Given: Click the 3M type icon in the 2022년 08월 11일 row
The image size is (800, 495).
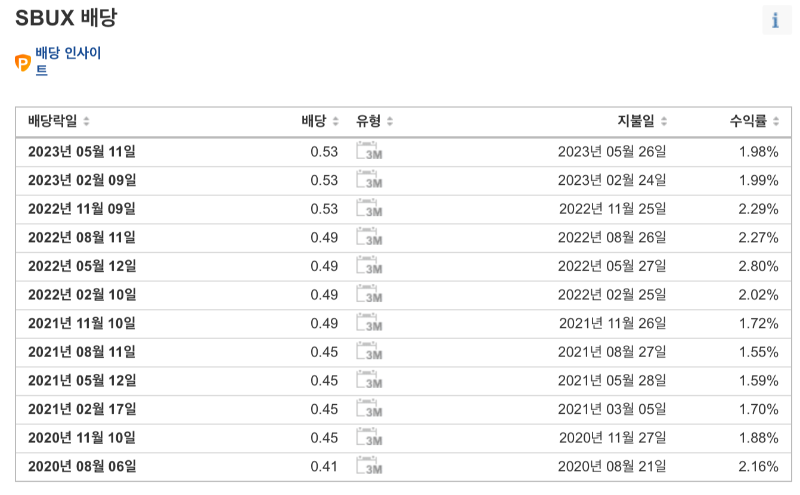Looking at the screenshot, I should coord(369,237).
